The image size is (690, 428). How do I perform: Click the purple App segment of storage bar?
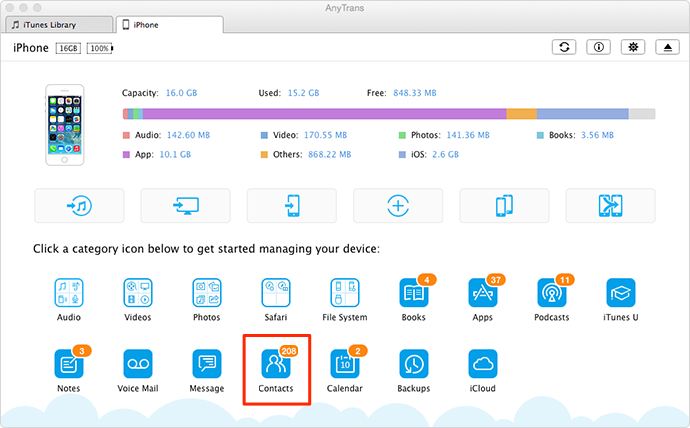point(325,114)
